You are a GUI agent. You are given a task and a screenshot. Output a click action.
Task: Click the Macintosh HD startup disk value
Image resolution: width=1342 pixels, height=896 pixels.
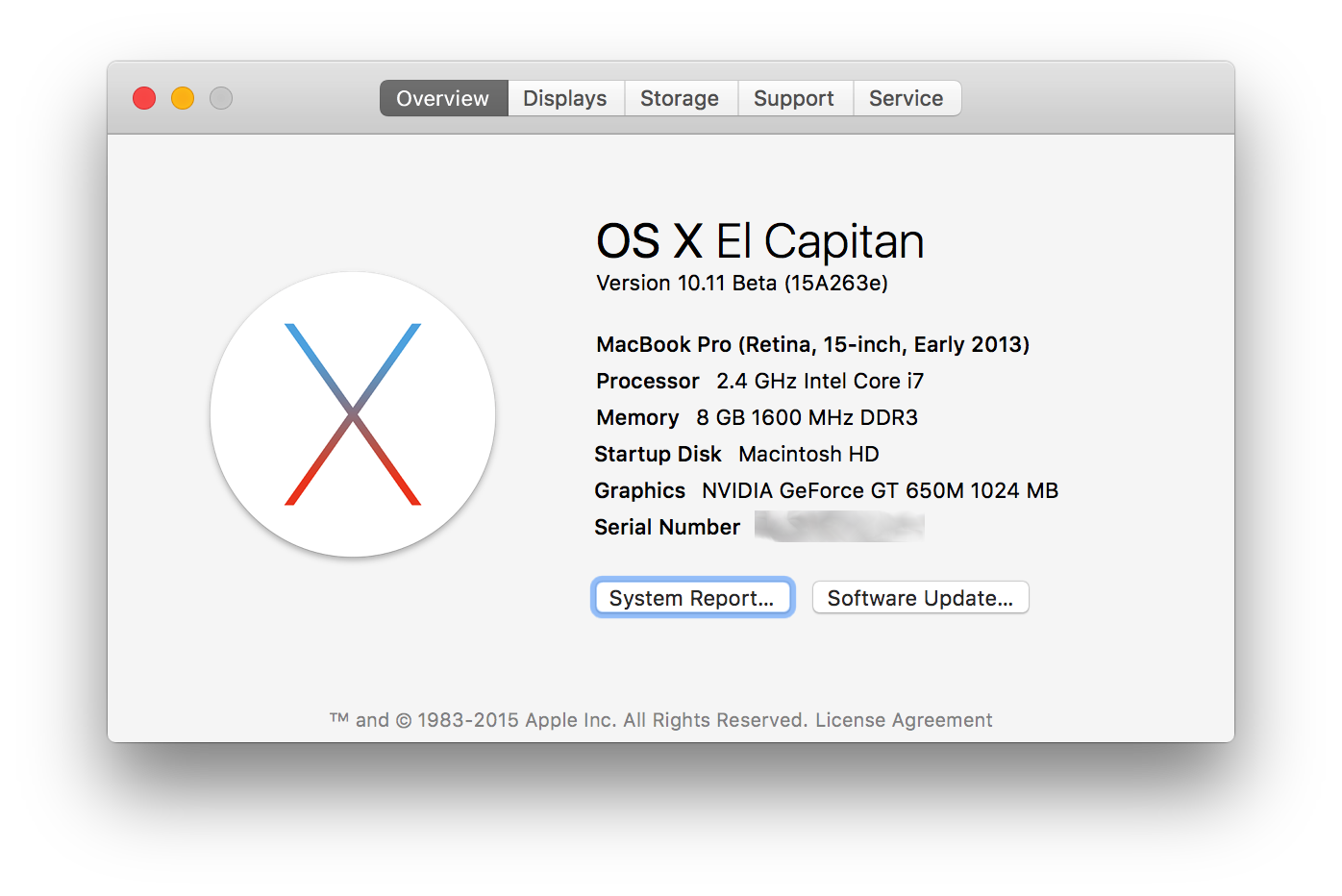coord(808,454)
